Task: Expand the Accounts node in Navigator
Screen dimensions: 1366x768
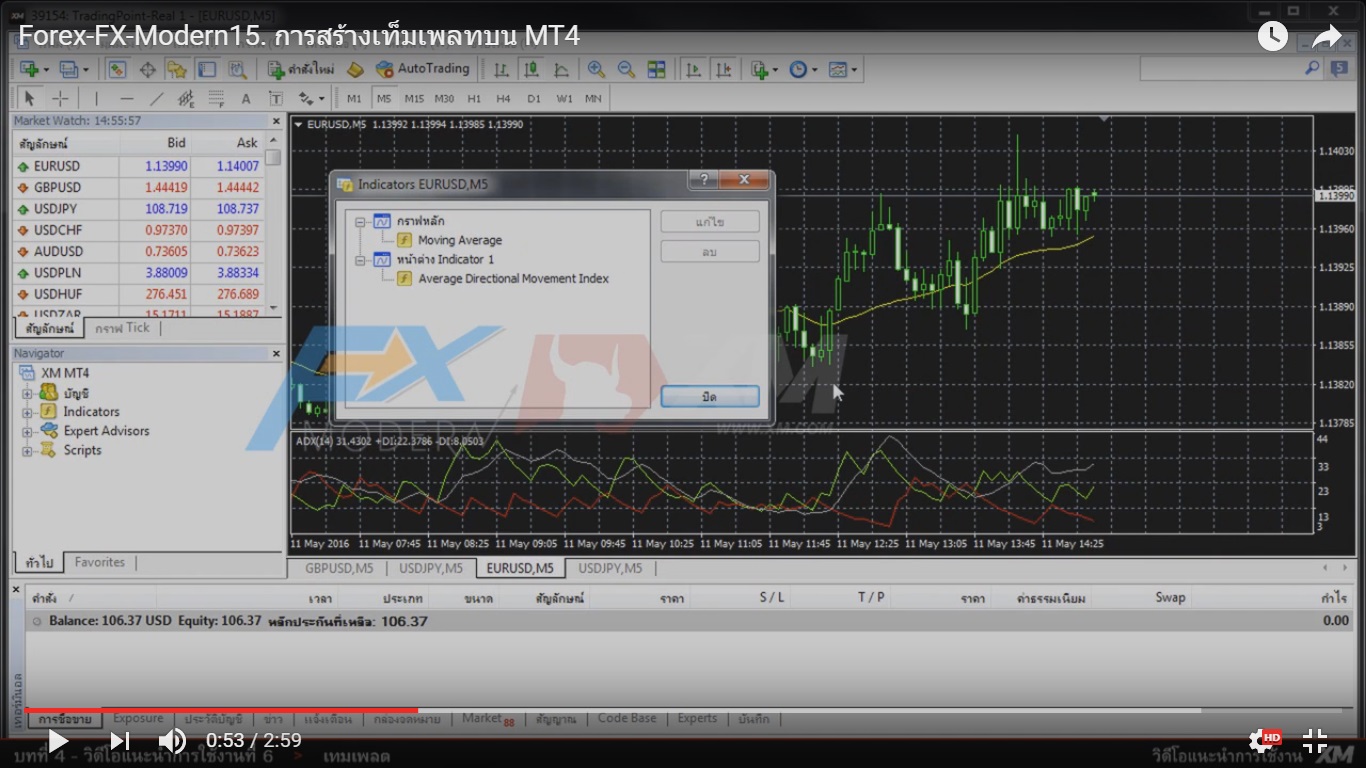Action: [x=27, y=393]
